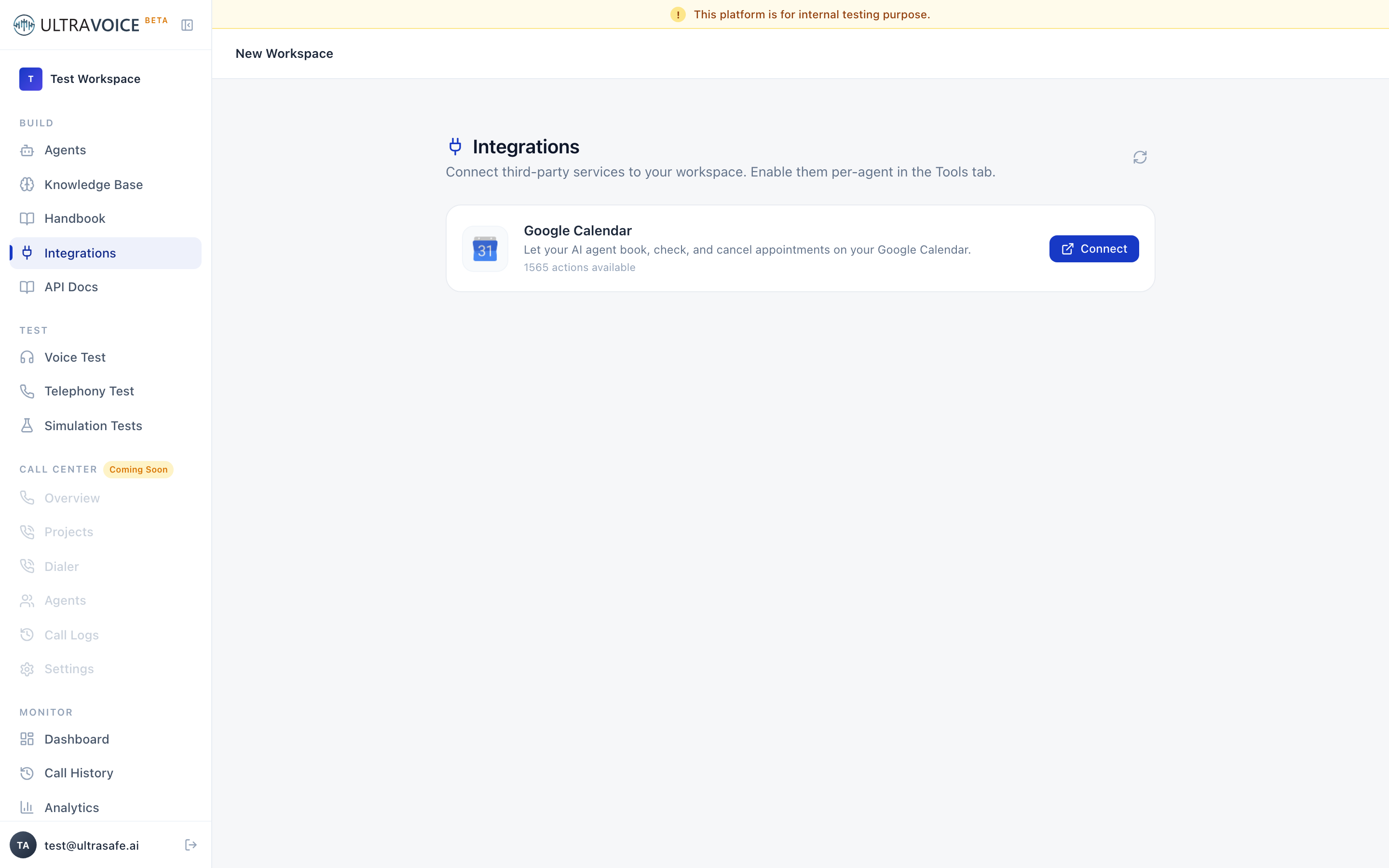This screenshot has height=868, width=1389.
Task: Open the Dashboard page
Action: tap(106, 739)
